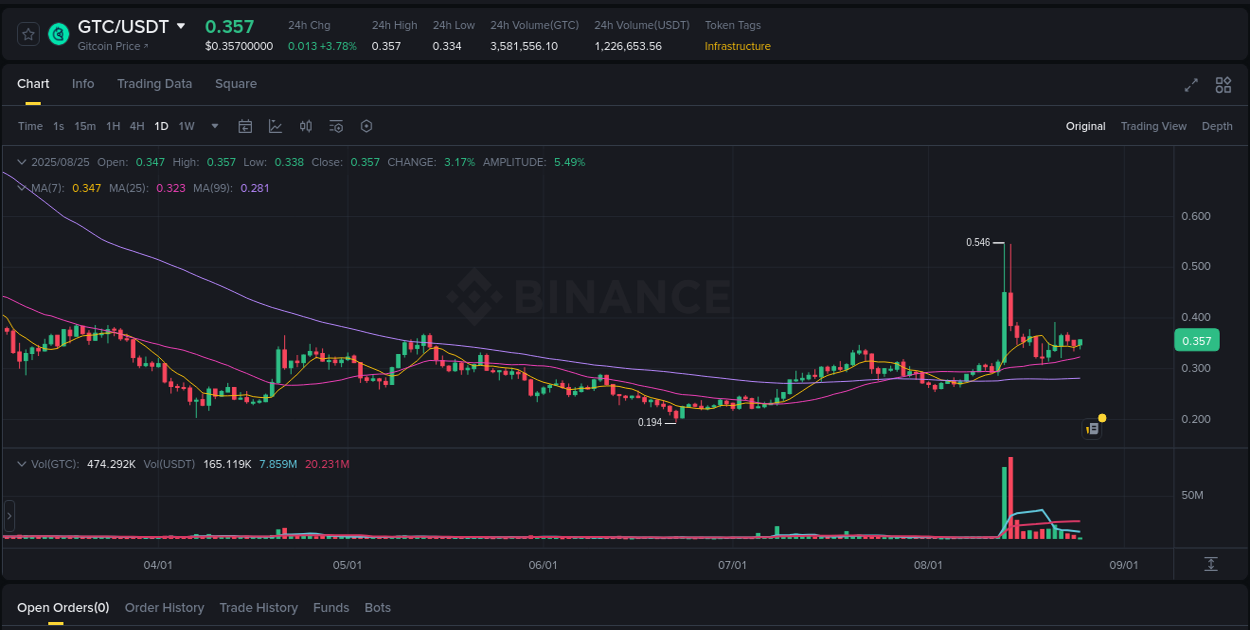Expand chart to fullscreen via arrows icon
The height and width of the screenshot is (630, 1250).
1191,85
